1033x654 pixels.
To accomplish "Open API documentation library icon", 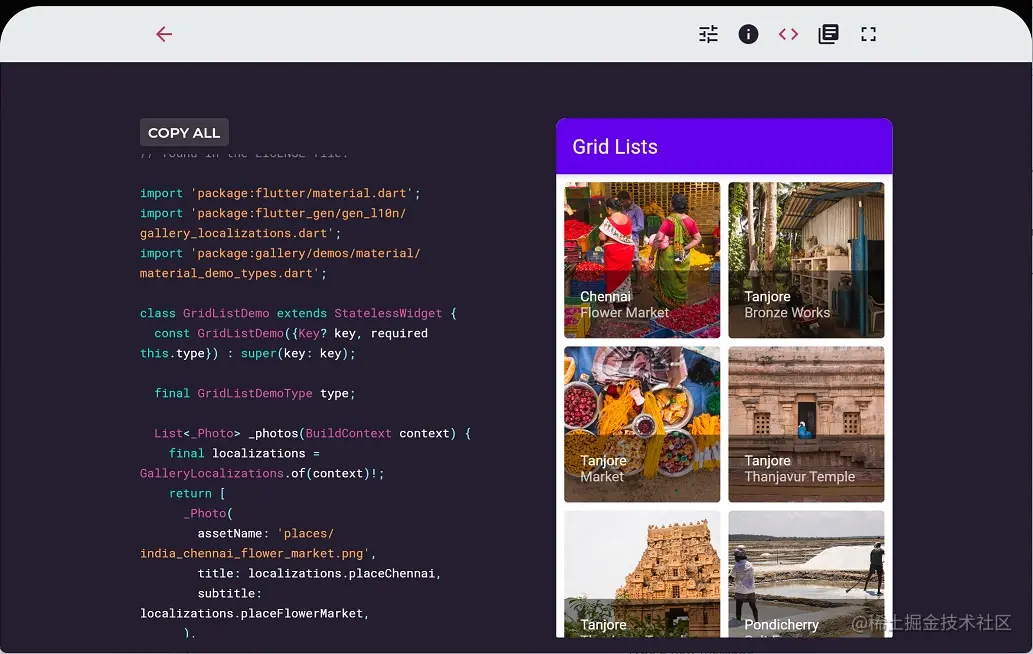I will pyautogui.click(x=828, y=34).
